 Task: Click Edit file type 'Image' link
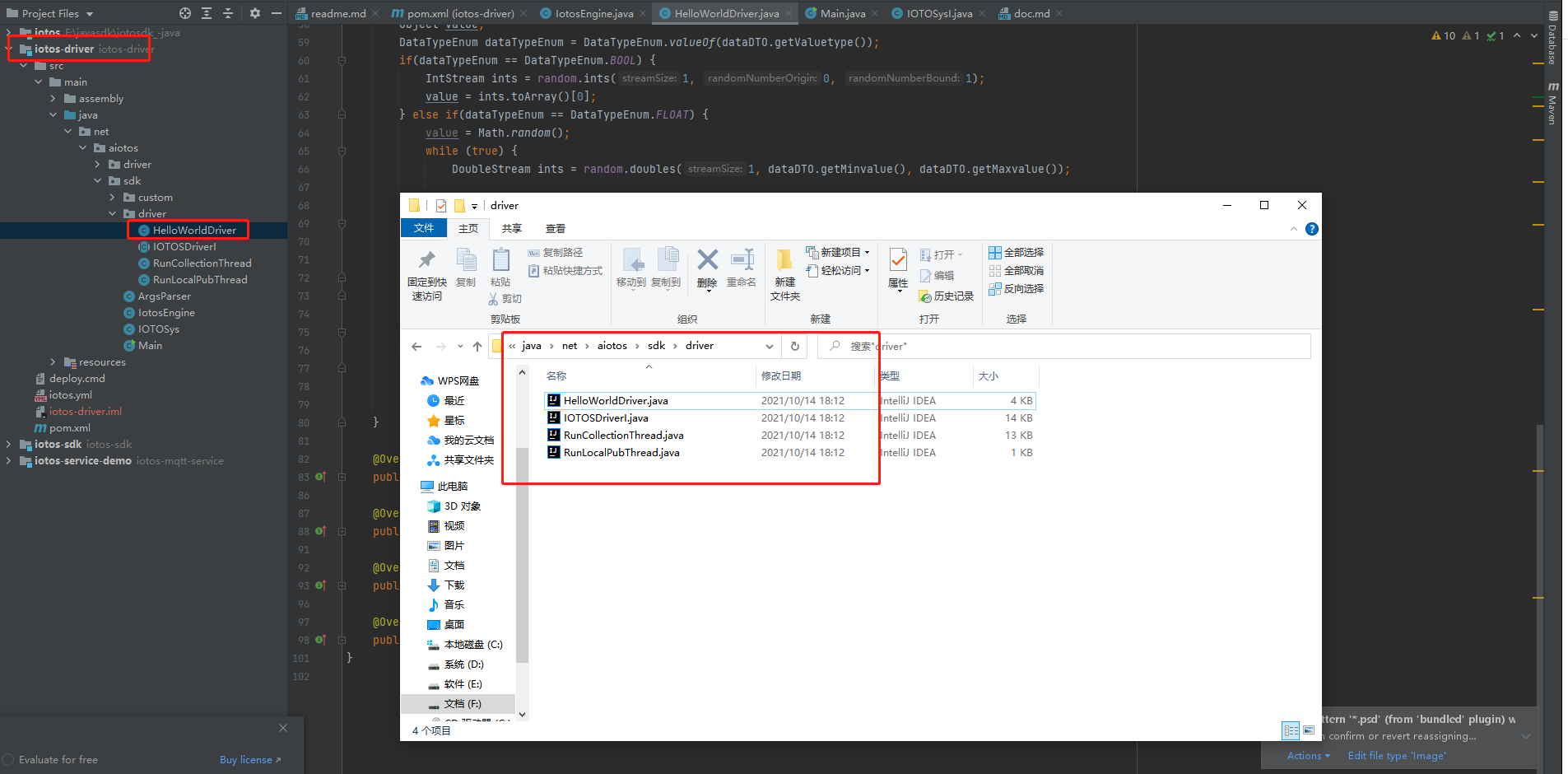(1396, 756)
